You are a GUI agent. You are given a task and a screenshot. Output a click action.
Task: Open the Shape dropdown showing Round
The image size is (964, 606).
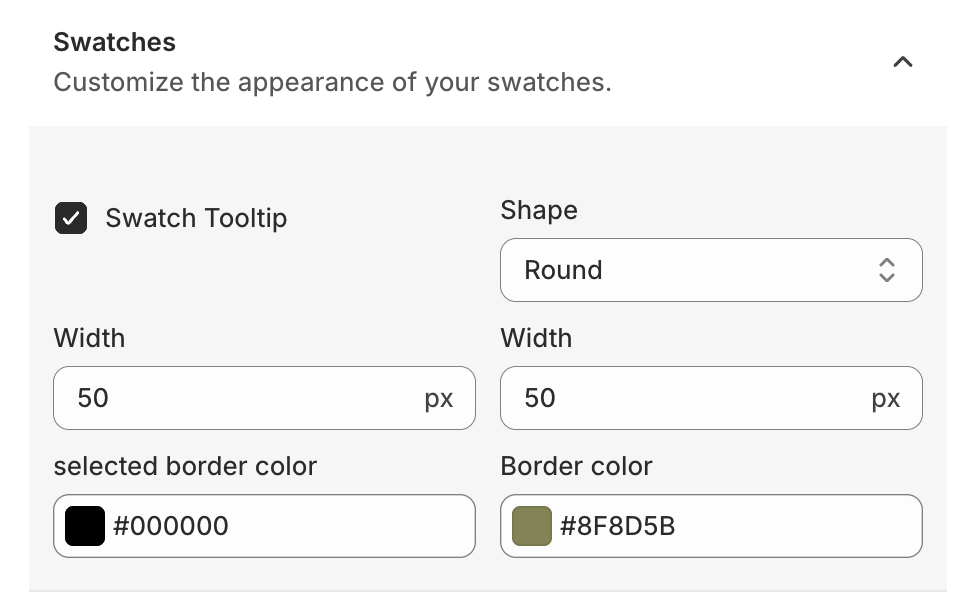coord(700,270)
